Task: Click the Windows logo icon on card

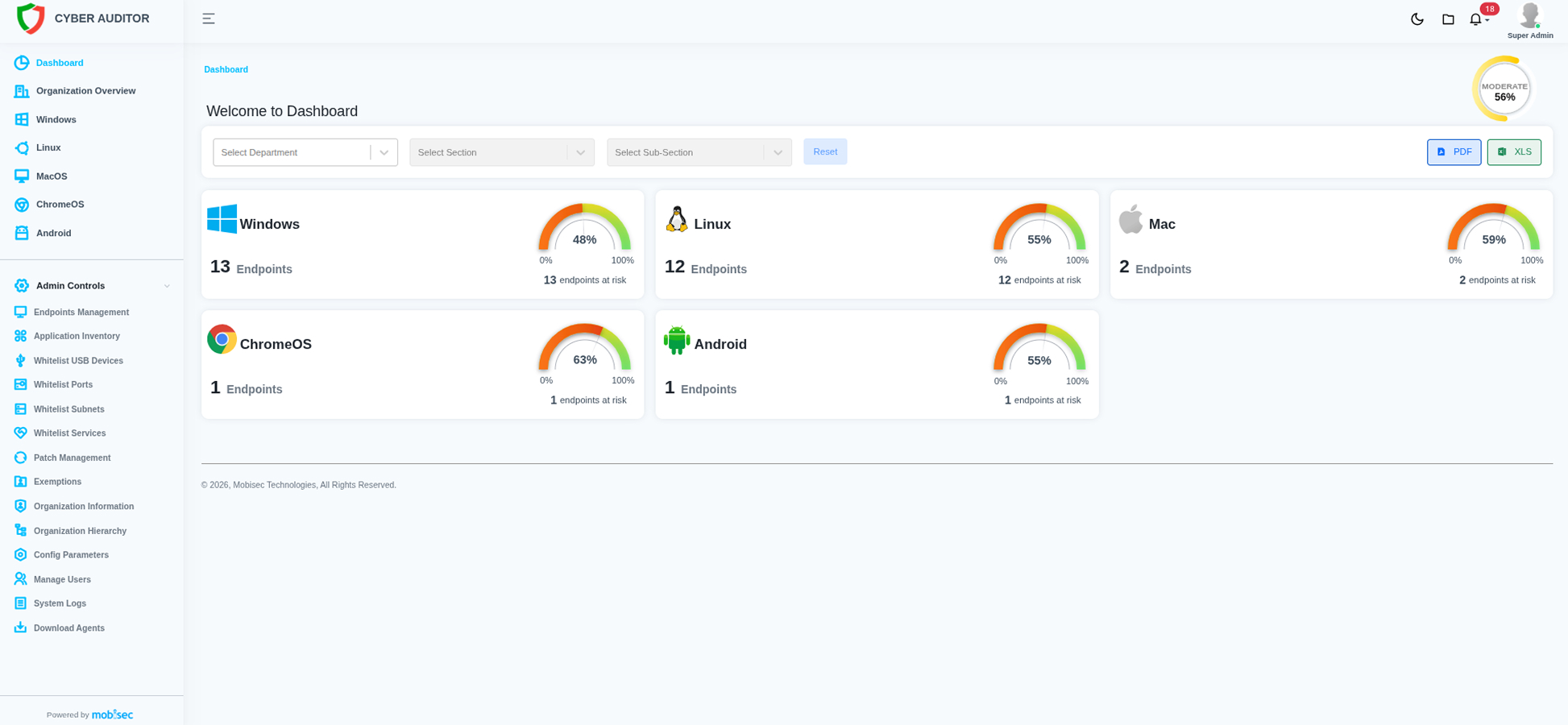Action: (222, 219)
